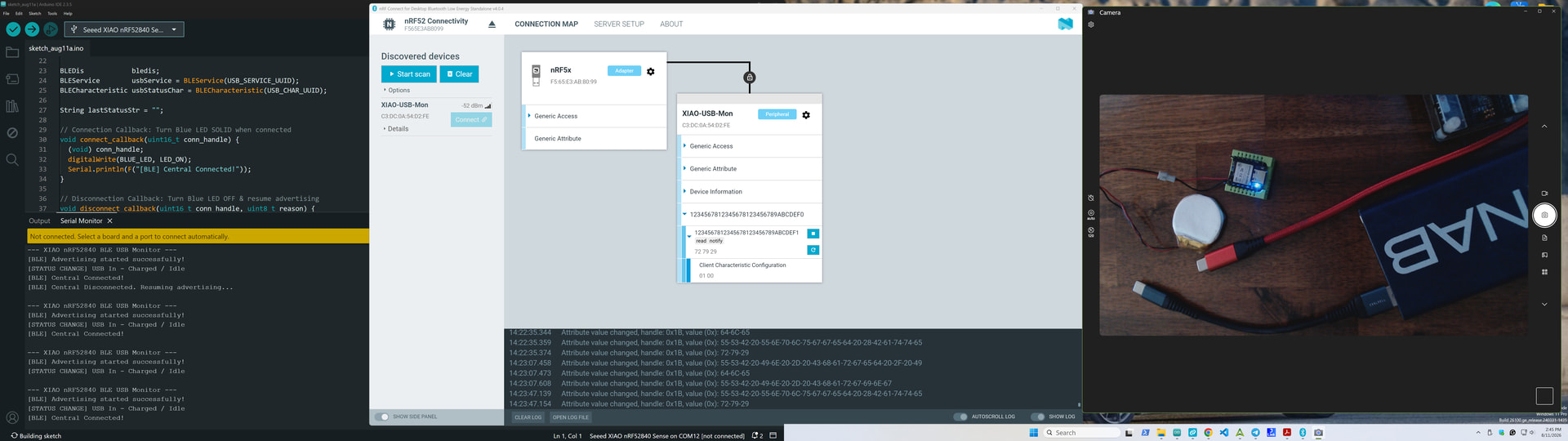1568x441 pixels.
Task: Open the Arduino account profile icon
Action: click(12, 417)
